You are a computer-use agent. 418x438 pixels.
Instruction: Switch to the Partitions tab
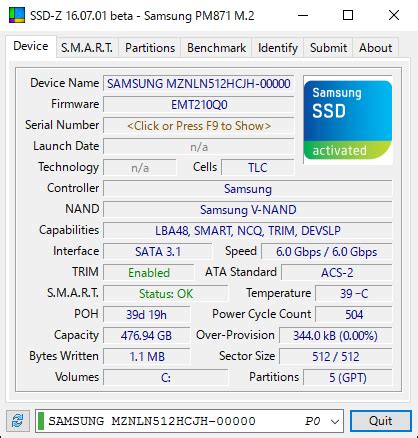click(150, 48)
